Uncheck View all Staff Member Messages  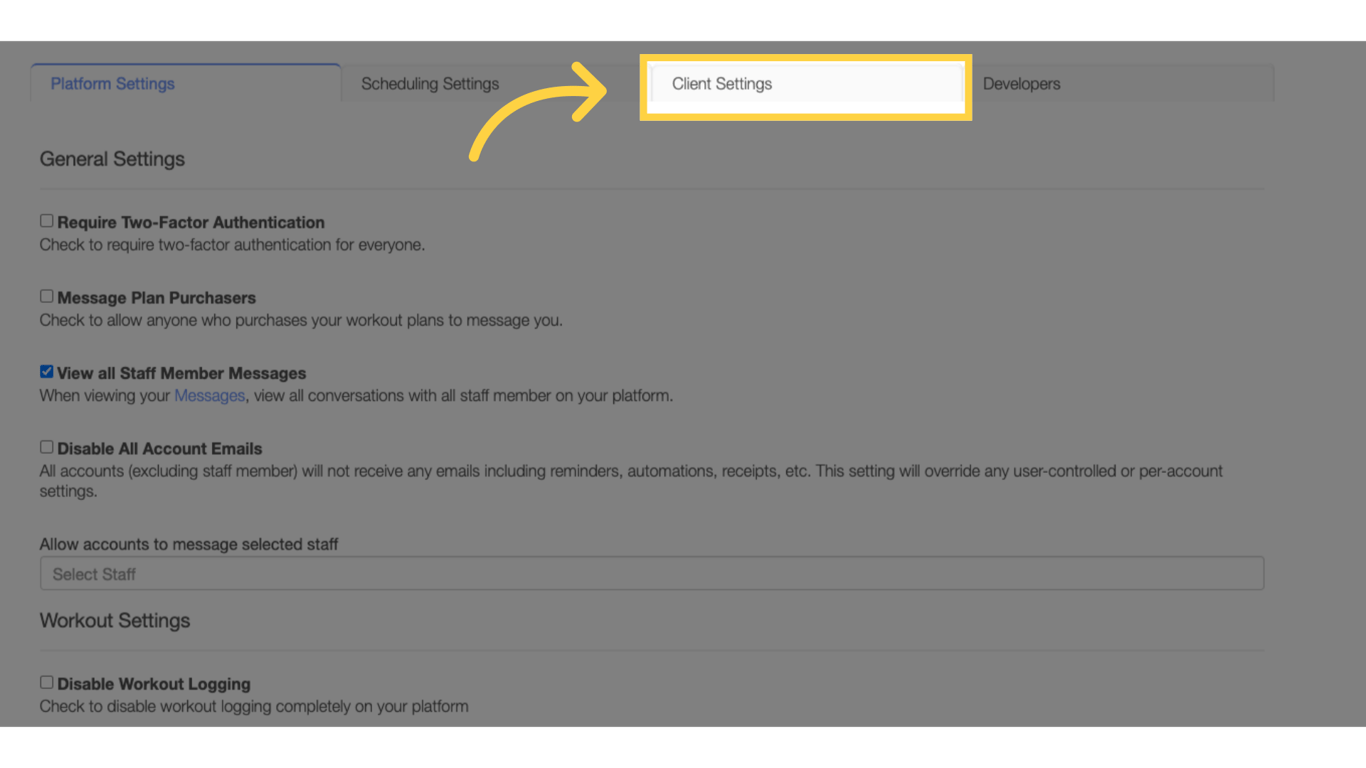46,370
